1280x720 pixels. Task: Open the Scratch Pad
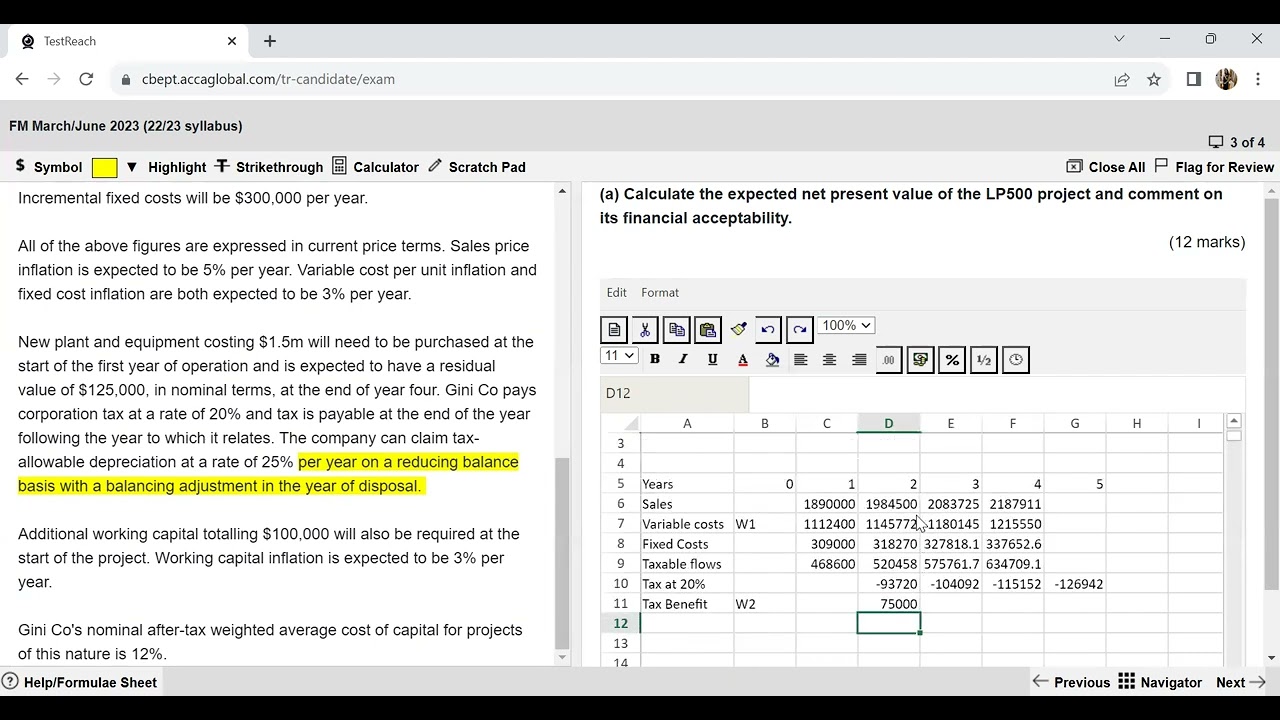click(x=476, y=167)
